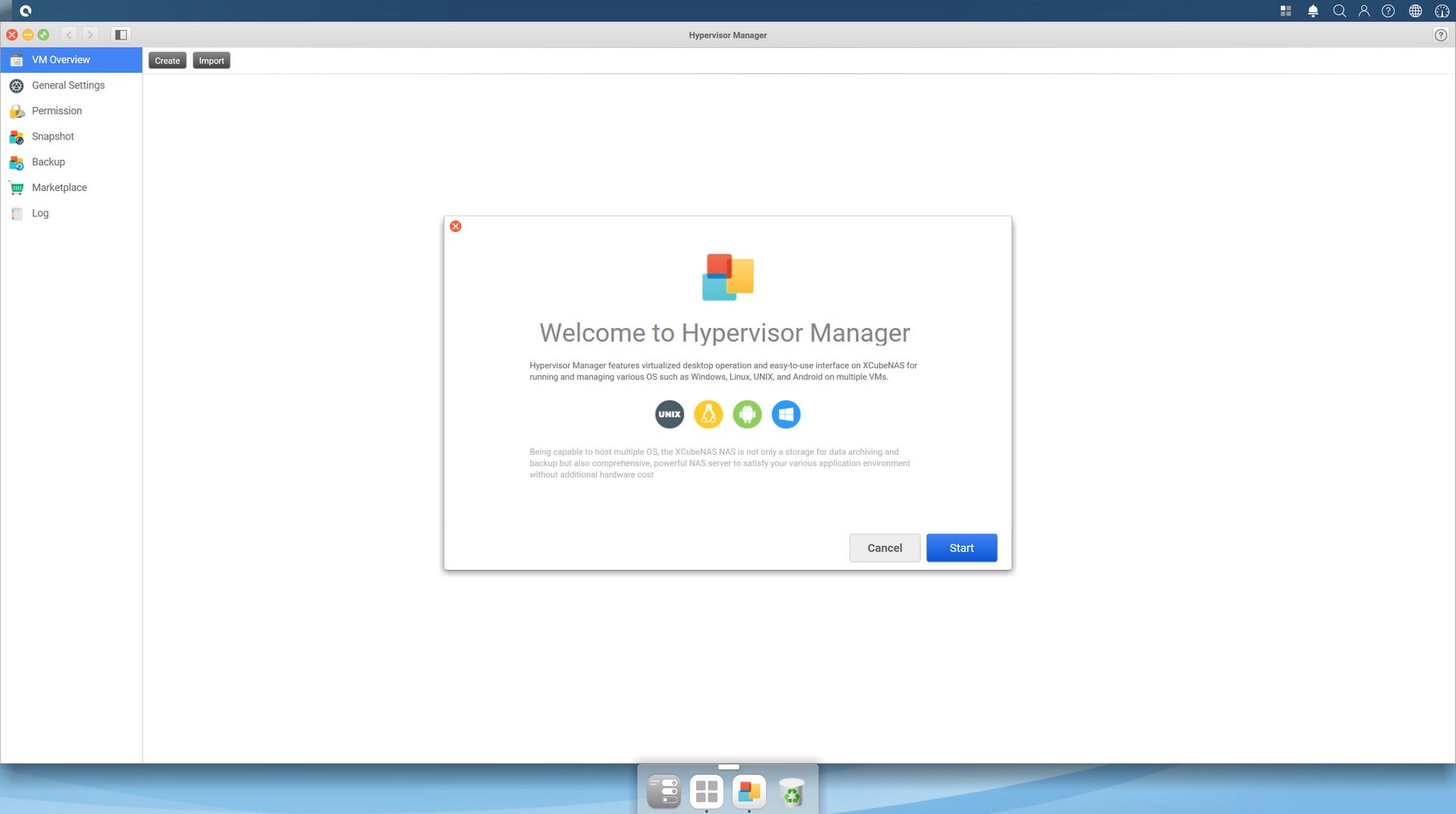This screenshot has width=1456, height=814.
Task: Click the Marketplace cart icon
Action: [17, 189]
